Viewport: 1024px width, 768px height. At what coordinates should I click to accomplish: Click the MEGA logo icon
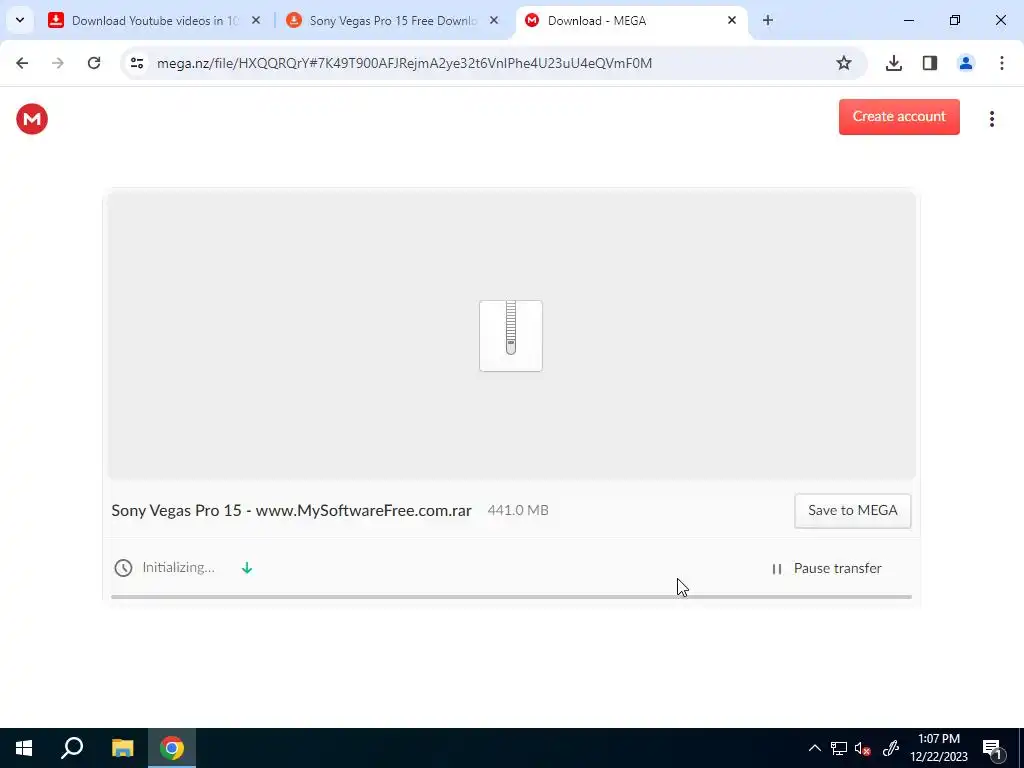(x=32, y=119)
